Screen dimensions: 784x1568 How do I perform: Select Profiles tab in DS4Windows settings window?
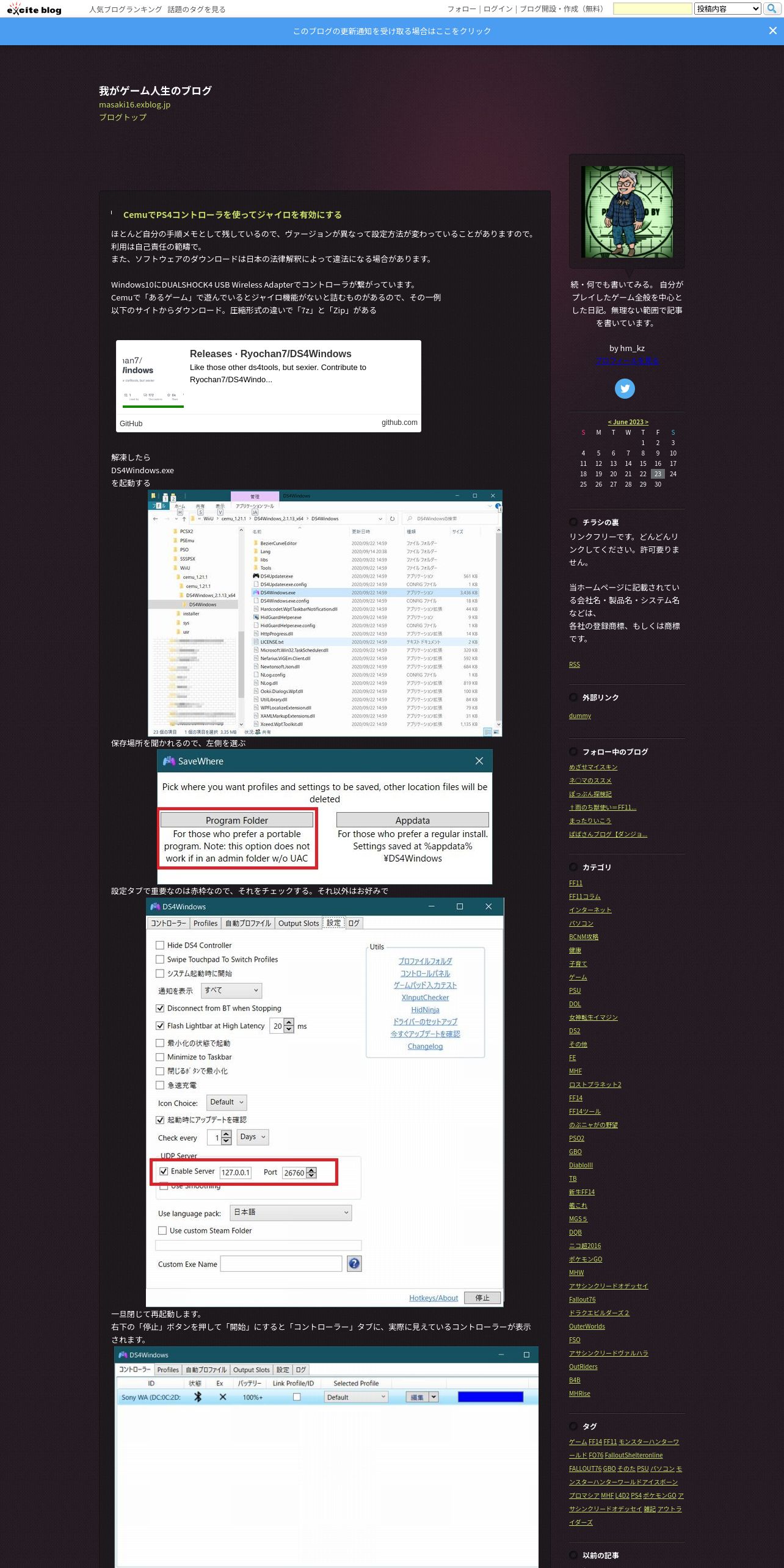click(205, 923)
